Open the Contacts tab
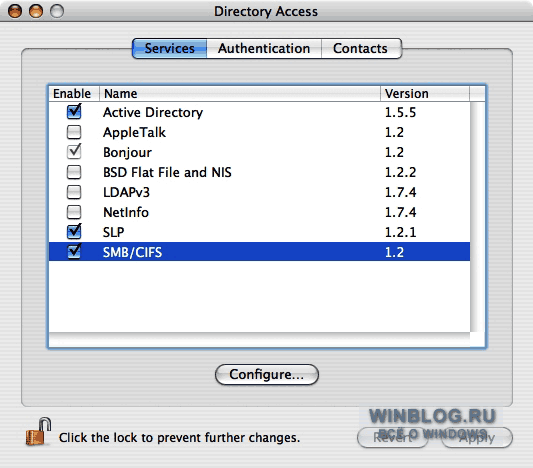Image resolution: width=533 pixels, height=468 pixels. [x=361, y=48]
